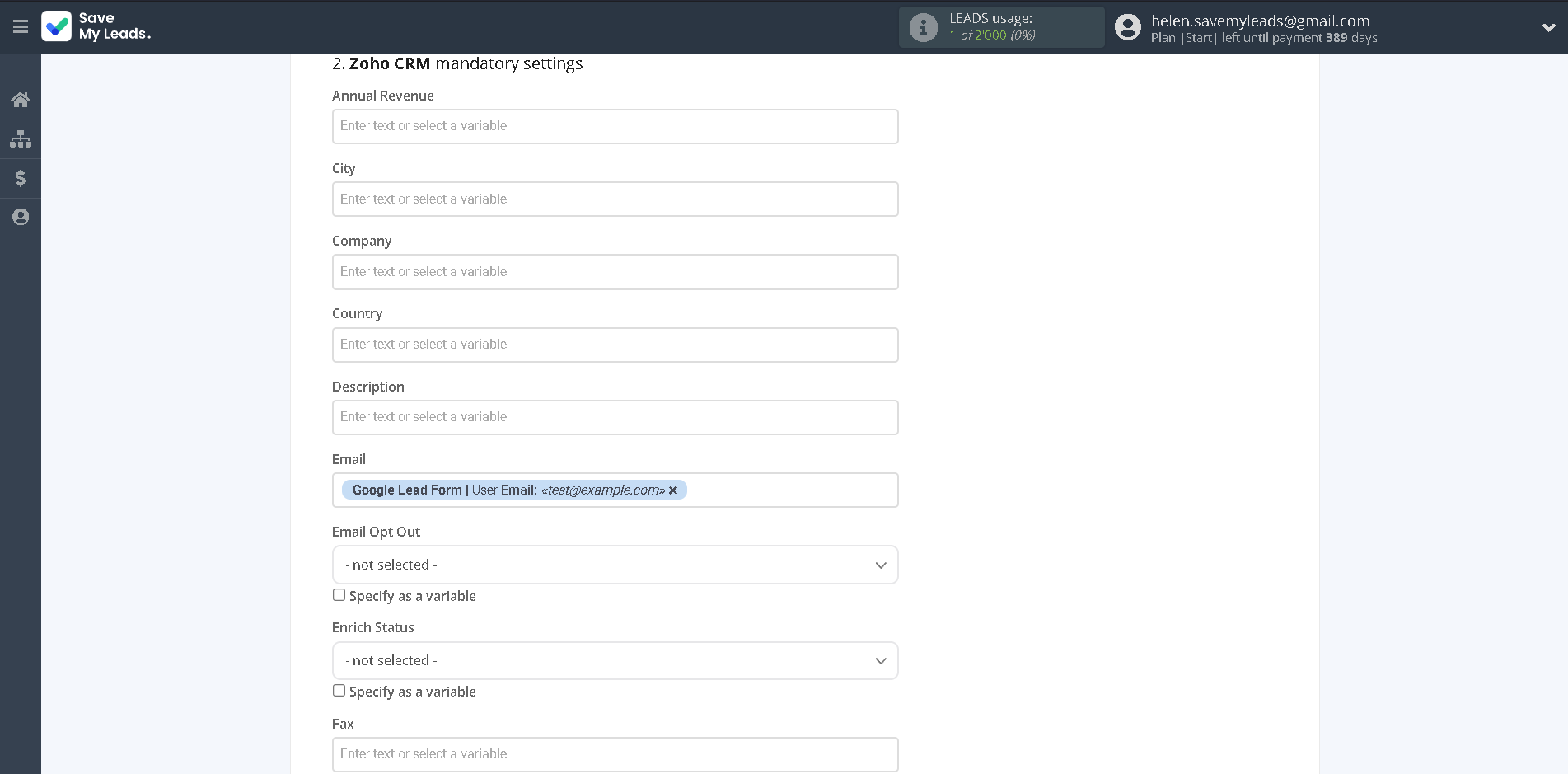Click the Annual Revenue input field
1568x774 pixels.
[x=615, y=126]
